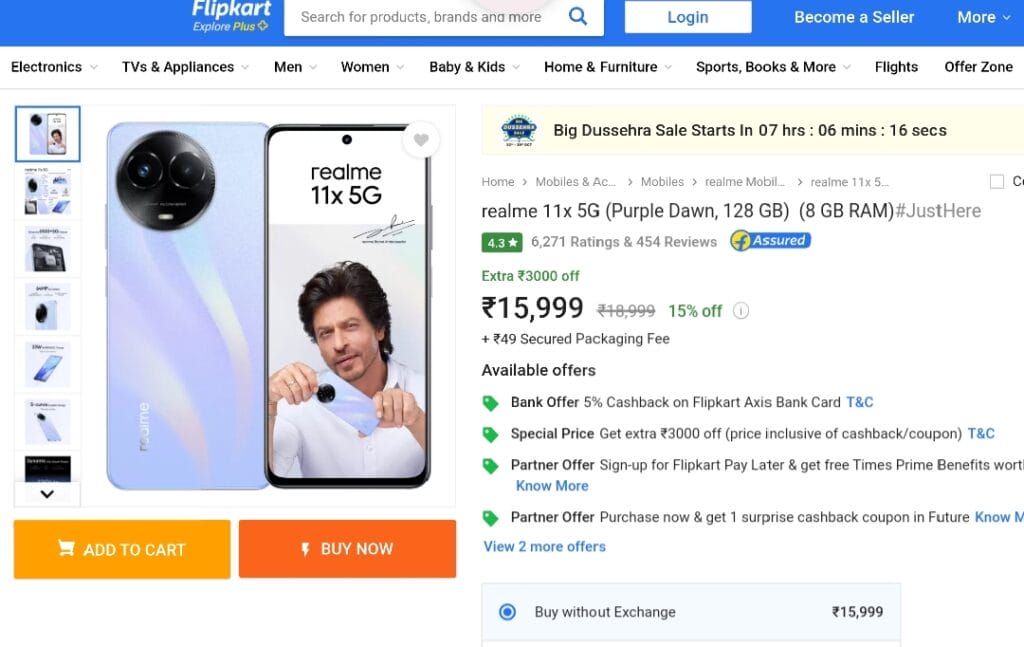Image resolution: width=1024 pixels, height=647 pixels.
Task: Select Buy without Exchange radio button
Action: 507,612
